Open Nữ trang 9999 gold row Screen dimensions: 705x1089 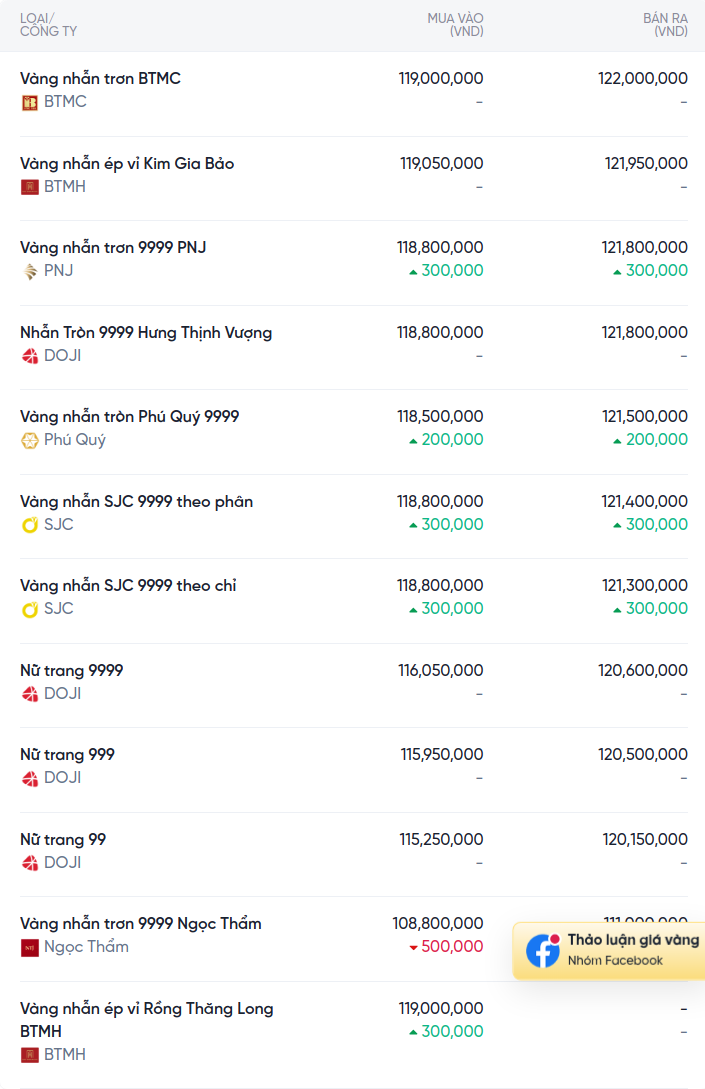click(x=72, y=670)
